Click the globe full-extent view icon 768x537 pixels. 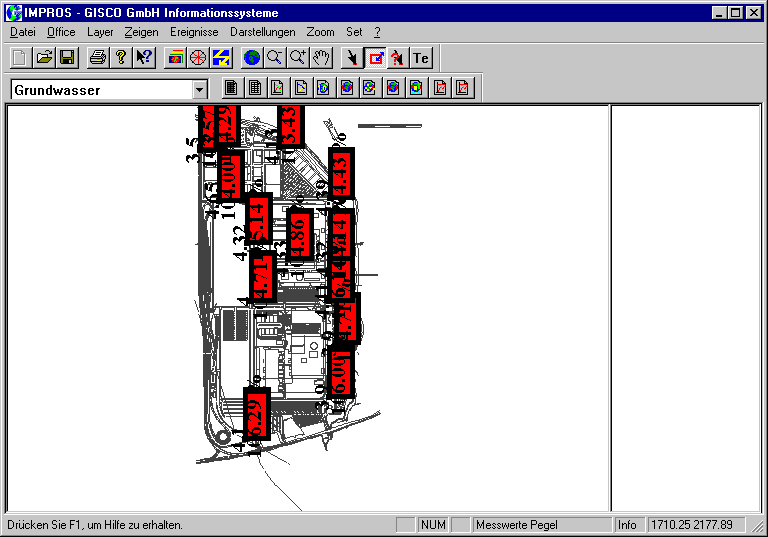(251, 58)
